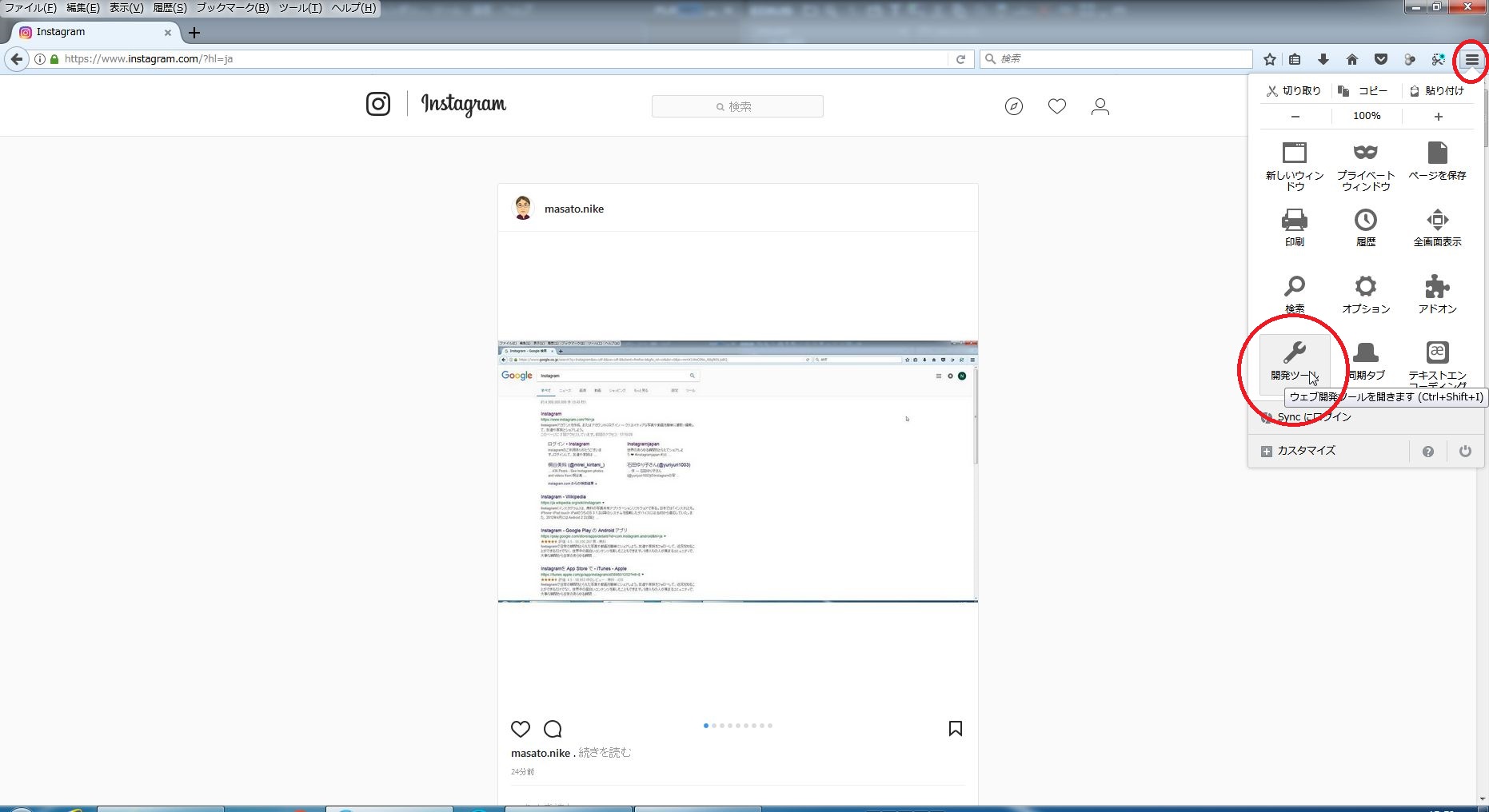Open the downloads arrow icon
This screenshot has height=812, width=1489.
tap(1323, 59)
